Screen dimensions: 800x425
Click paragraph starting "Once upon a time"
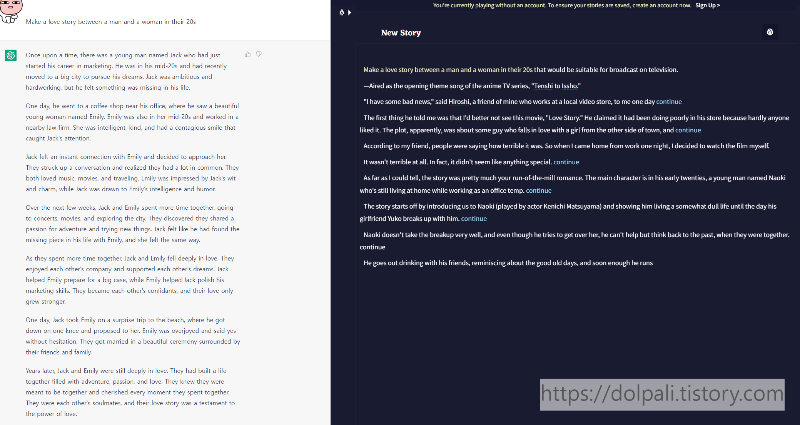127,71
